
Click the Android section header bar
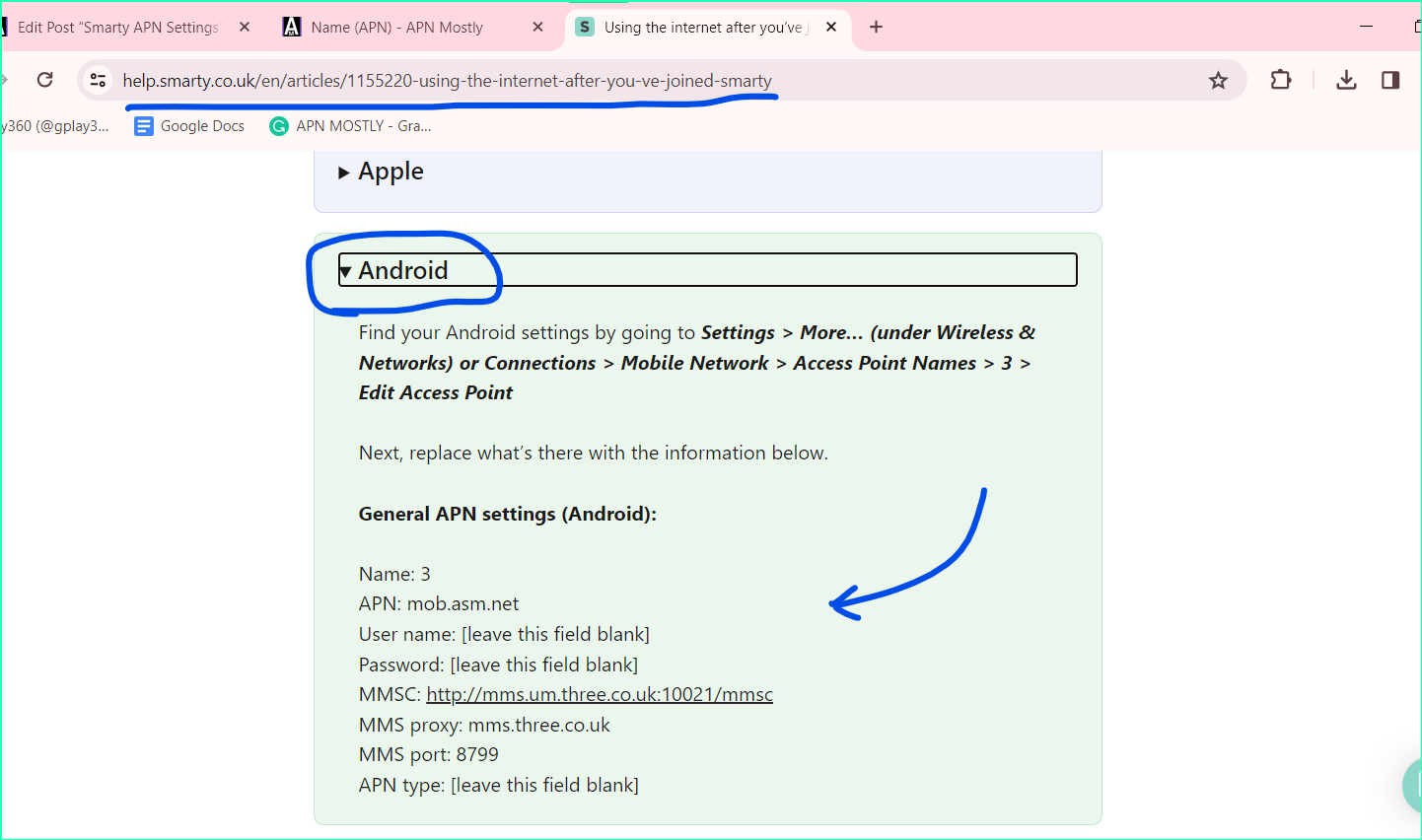[706, 269]
